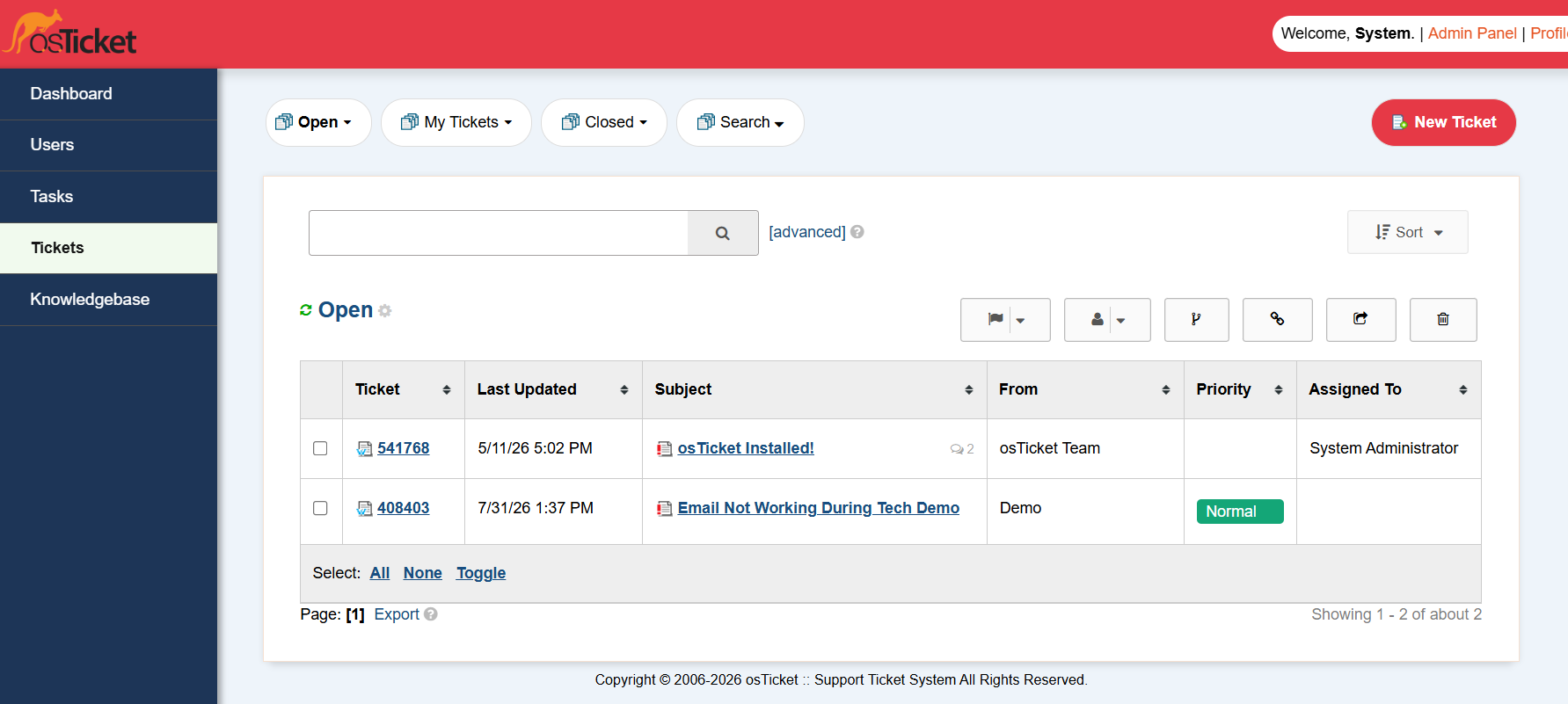Click email icon beside Email Not Working subject
This screenshot has width=1568, height=704.
click(665, 509)
